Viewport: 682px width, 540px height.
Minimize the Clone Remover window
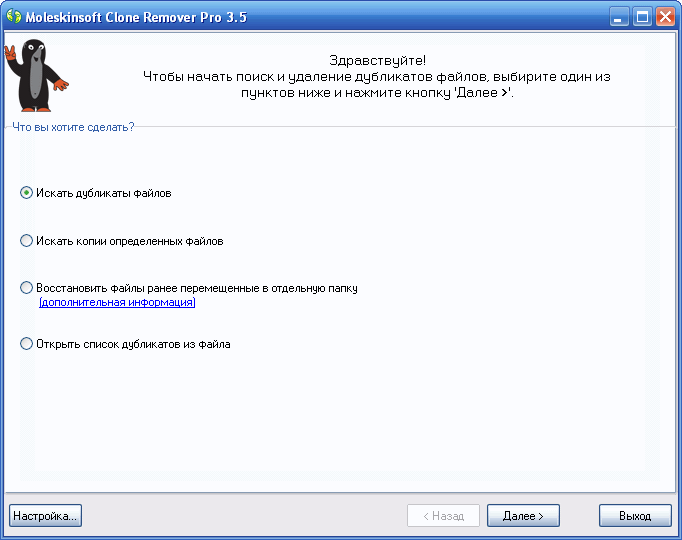tap(618, 17)
